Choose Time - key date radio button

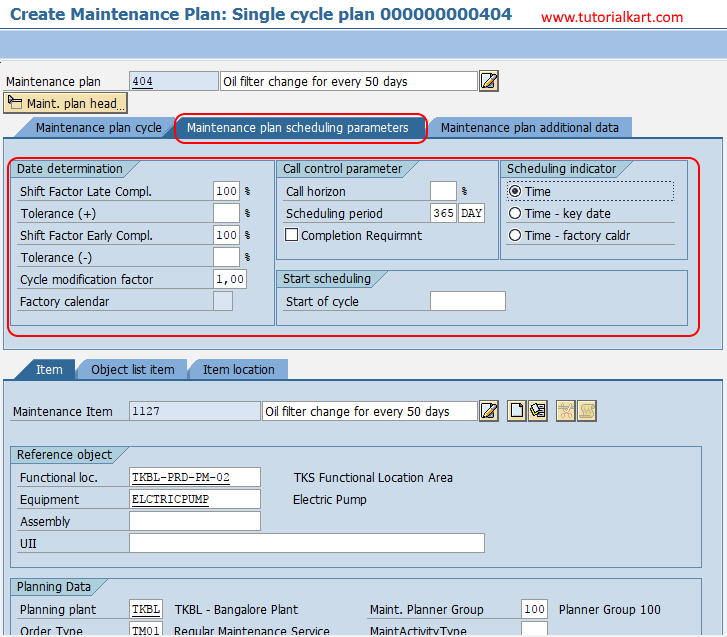click(515, 213)
